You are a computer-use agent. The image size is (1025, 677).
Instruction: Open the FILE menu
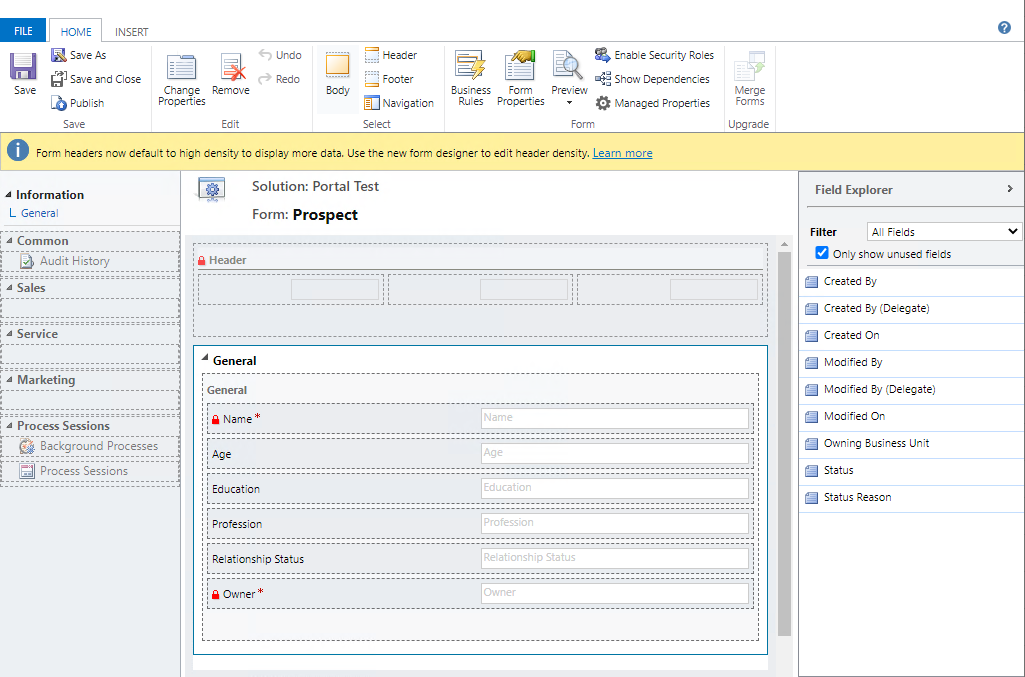click(22, 30)
